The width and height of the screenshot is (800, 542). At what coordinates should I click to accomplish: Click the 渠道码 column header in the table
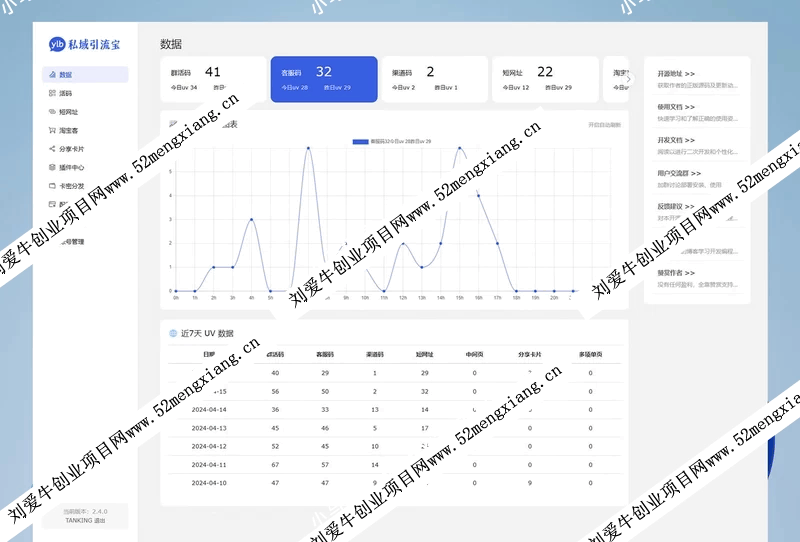(x=374, y=354)
